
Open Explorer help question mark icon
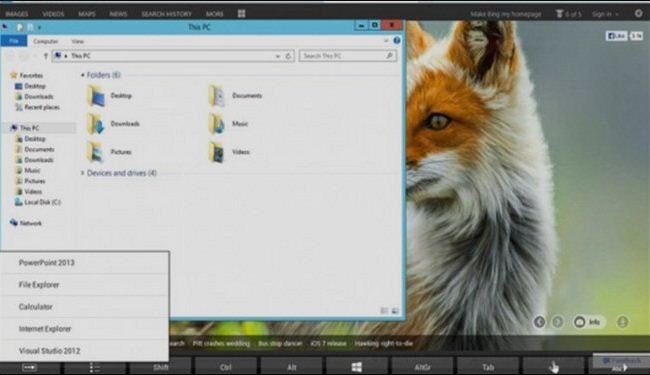tap(397, 41)
